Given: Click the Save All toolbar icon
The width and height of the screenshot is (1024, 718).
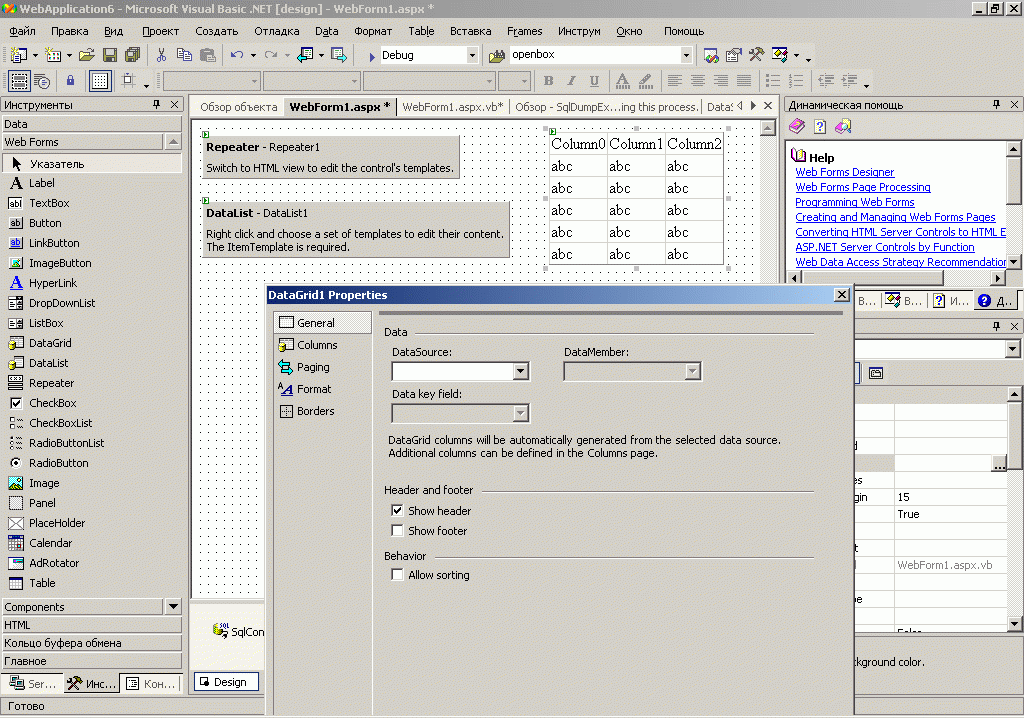Looking at the screenshot, I should pyautogui.click(x=133, y=55).
